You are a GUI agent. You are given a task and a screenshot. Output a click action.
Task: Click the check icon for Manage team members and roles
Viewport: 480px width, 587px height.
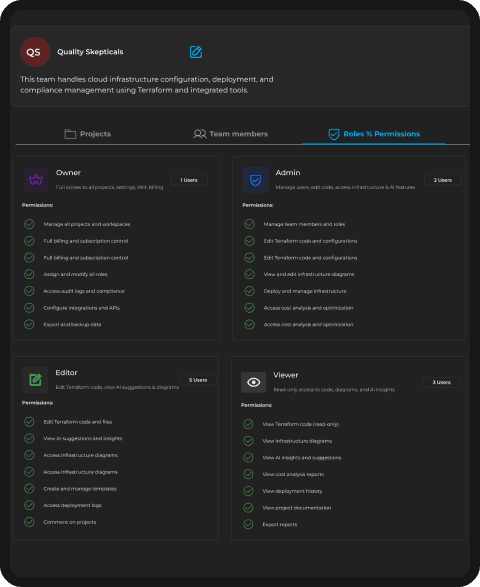[249, 224]
